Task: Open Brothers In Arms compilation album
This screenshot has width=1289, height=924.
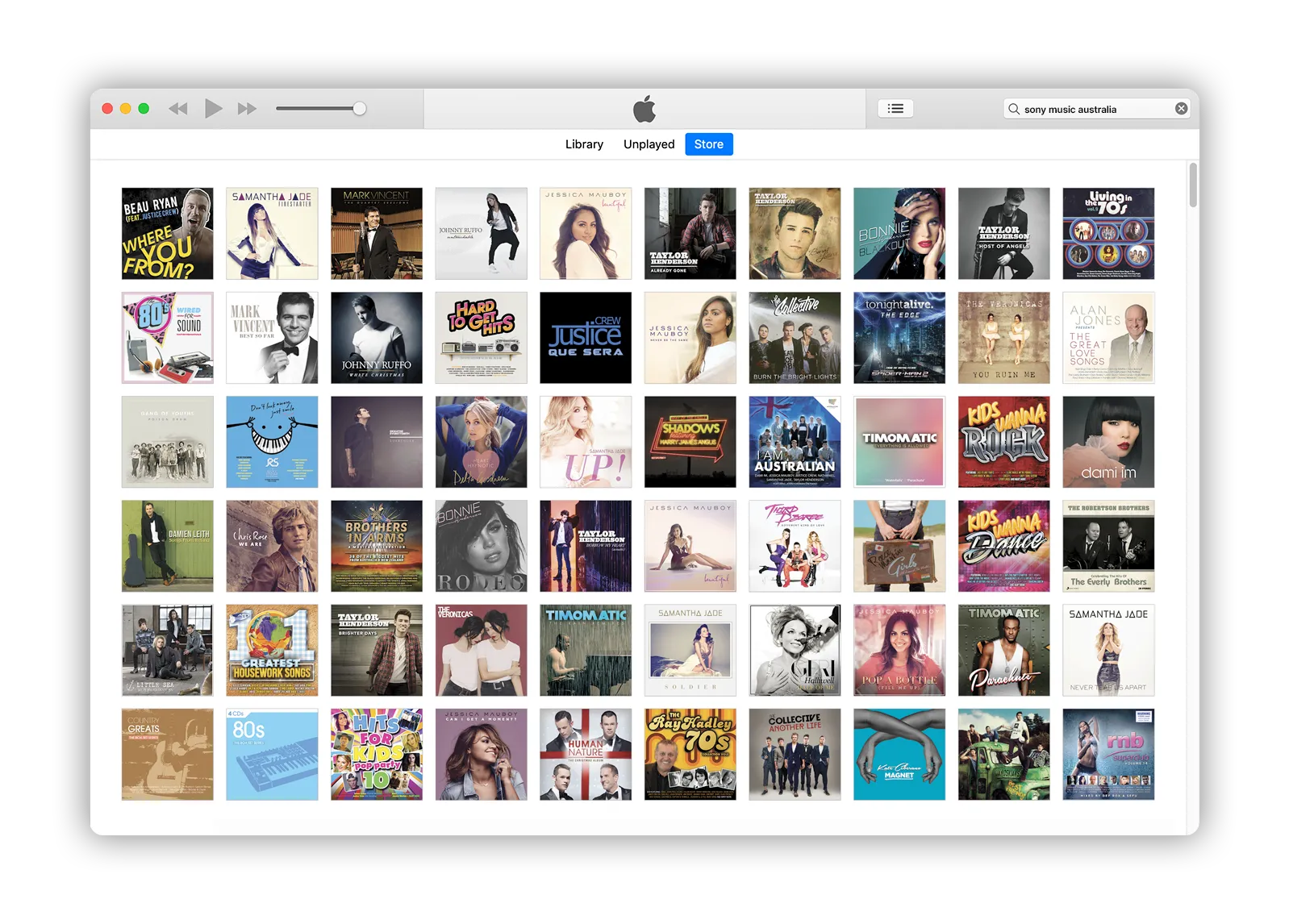Action: (x=377, y=546)
